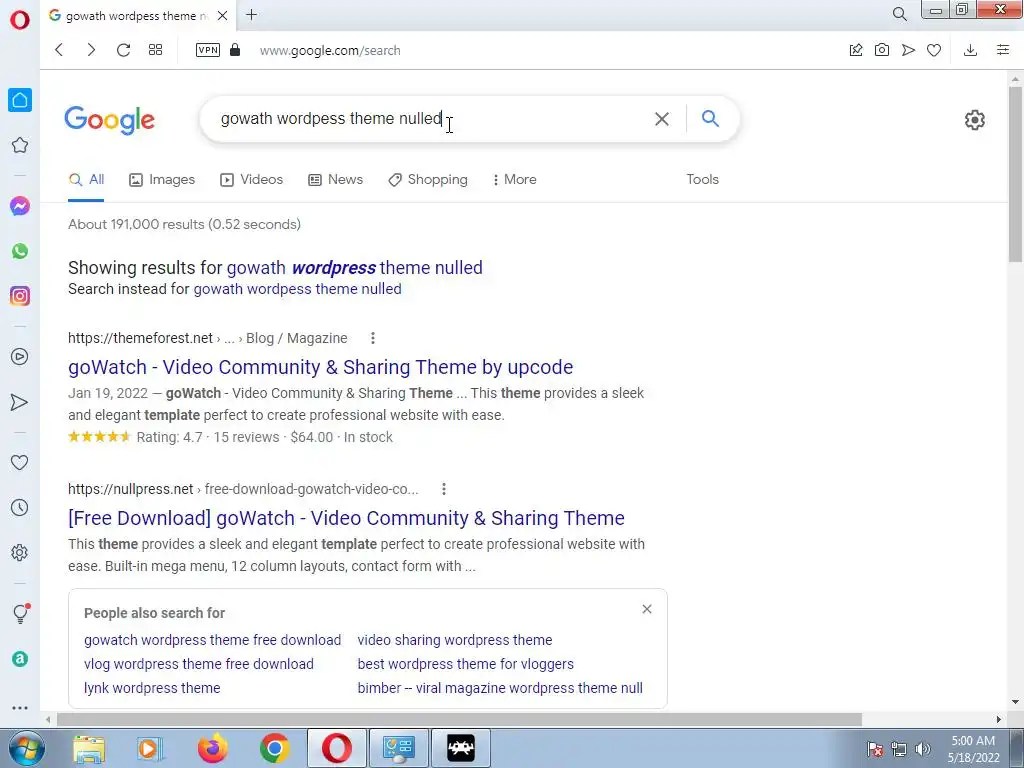
Task: Open the Opera main menu logo
Action: [x=20, y=20]
